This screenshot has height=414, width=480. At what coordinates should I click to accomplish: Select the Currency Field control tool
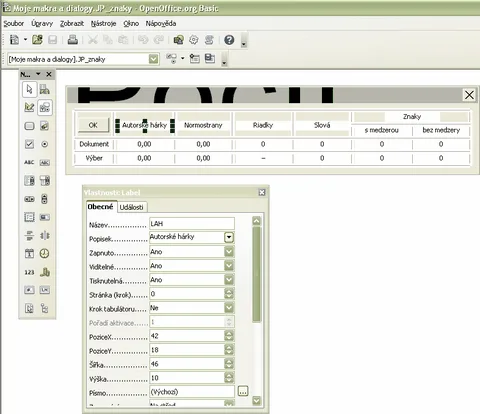coord(44,272)
